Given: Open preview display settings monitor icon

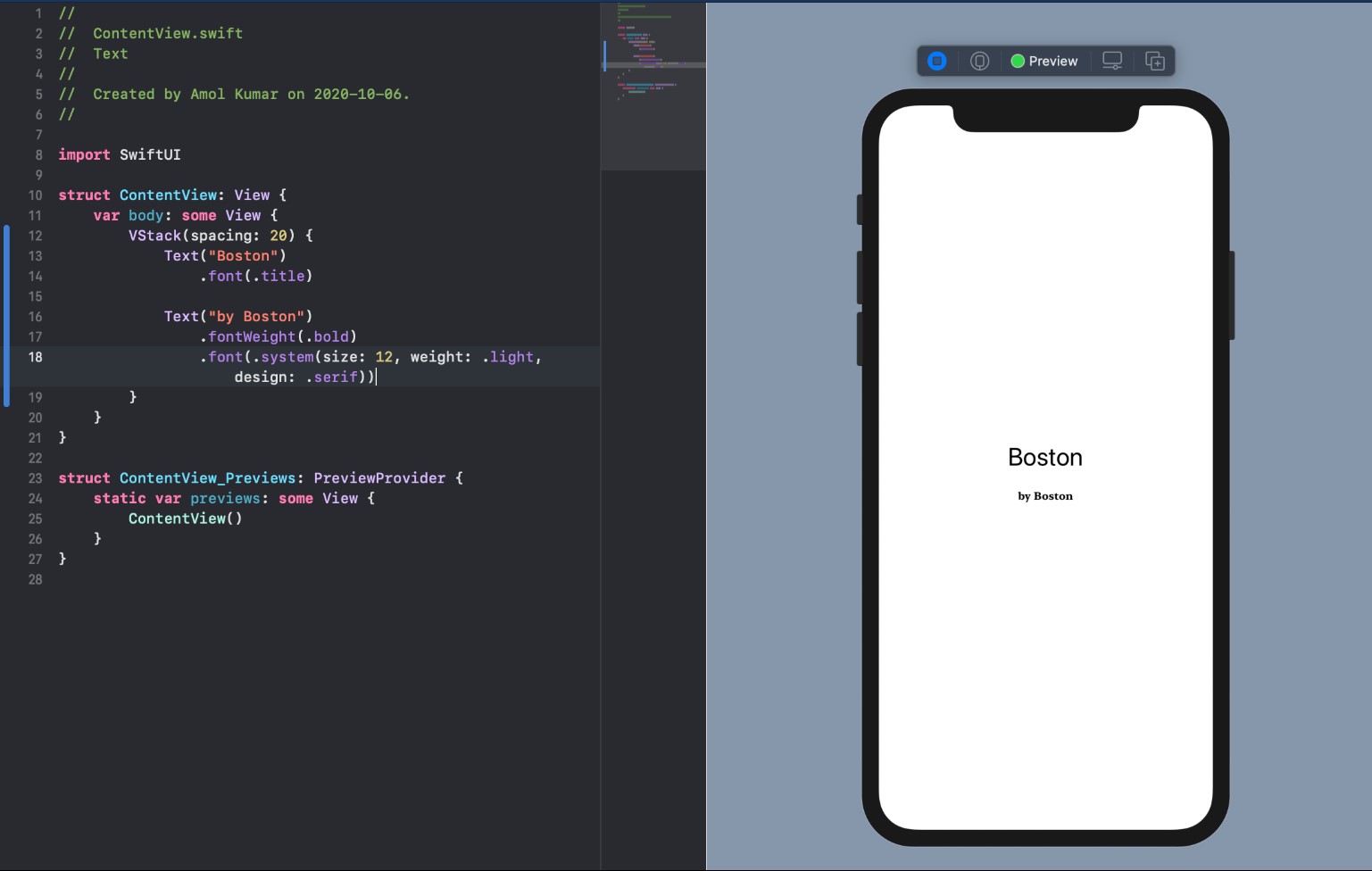Looking at the screenshot, I should [x=1112, y=61].
